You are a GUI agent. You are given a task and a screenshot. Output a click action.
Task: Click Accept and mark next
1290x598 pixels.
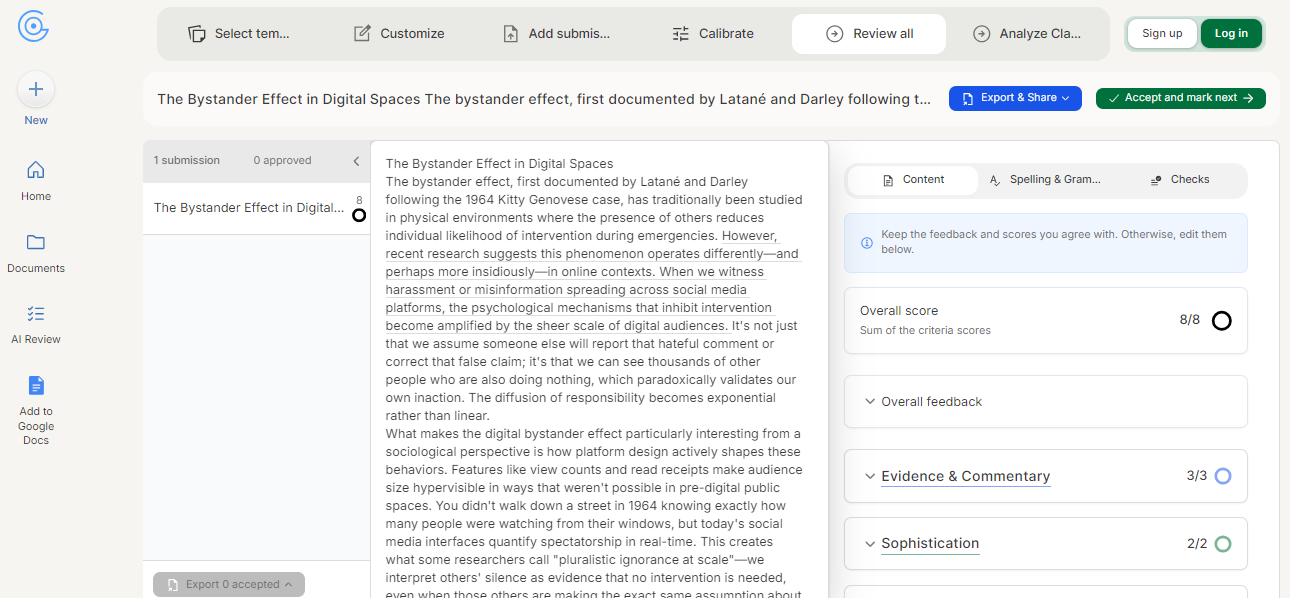click(x=1181, y=98)
